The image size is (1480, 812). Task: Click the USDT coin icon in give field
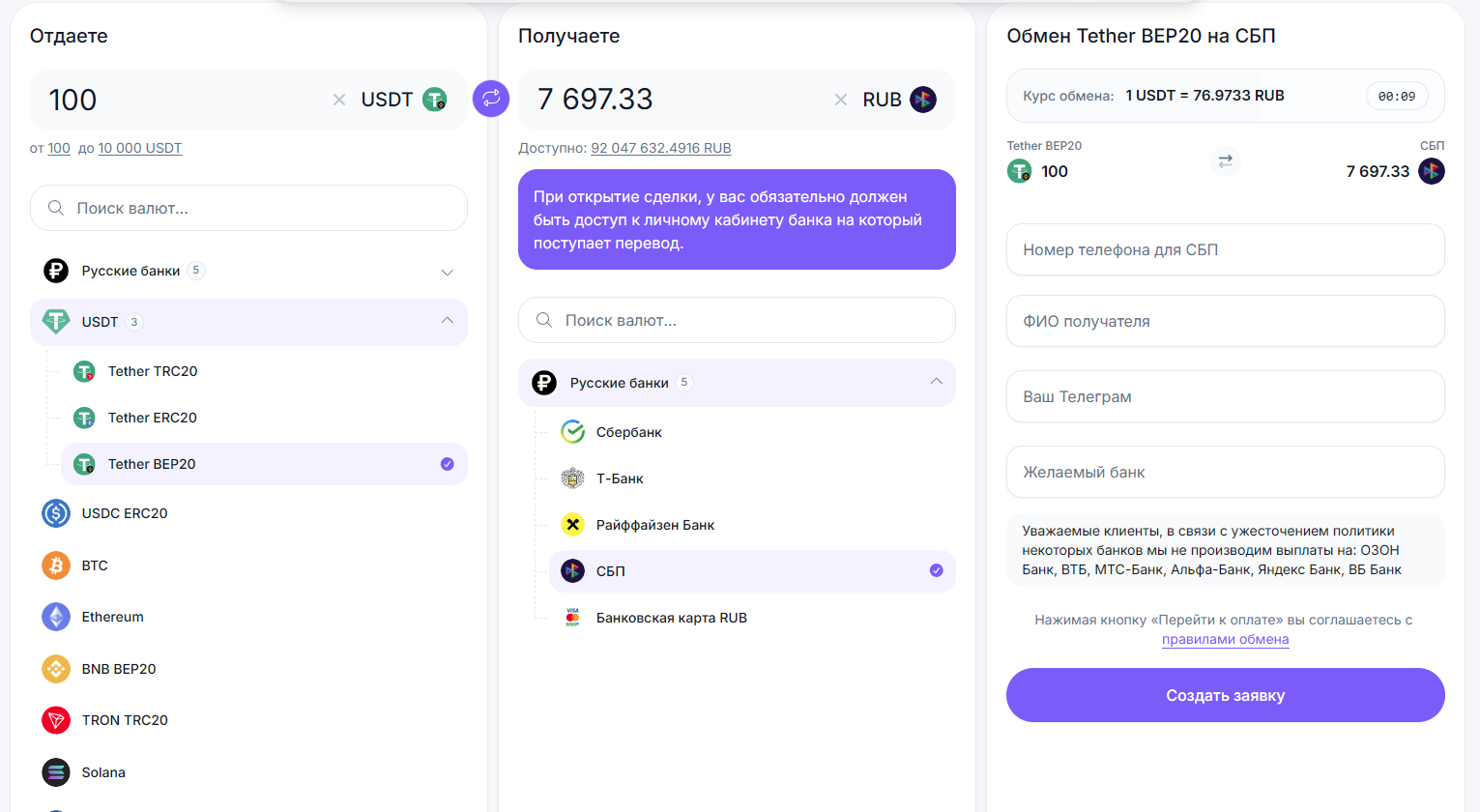pyautogui.click(x=435, y=100)
